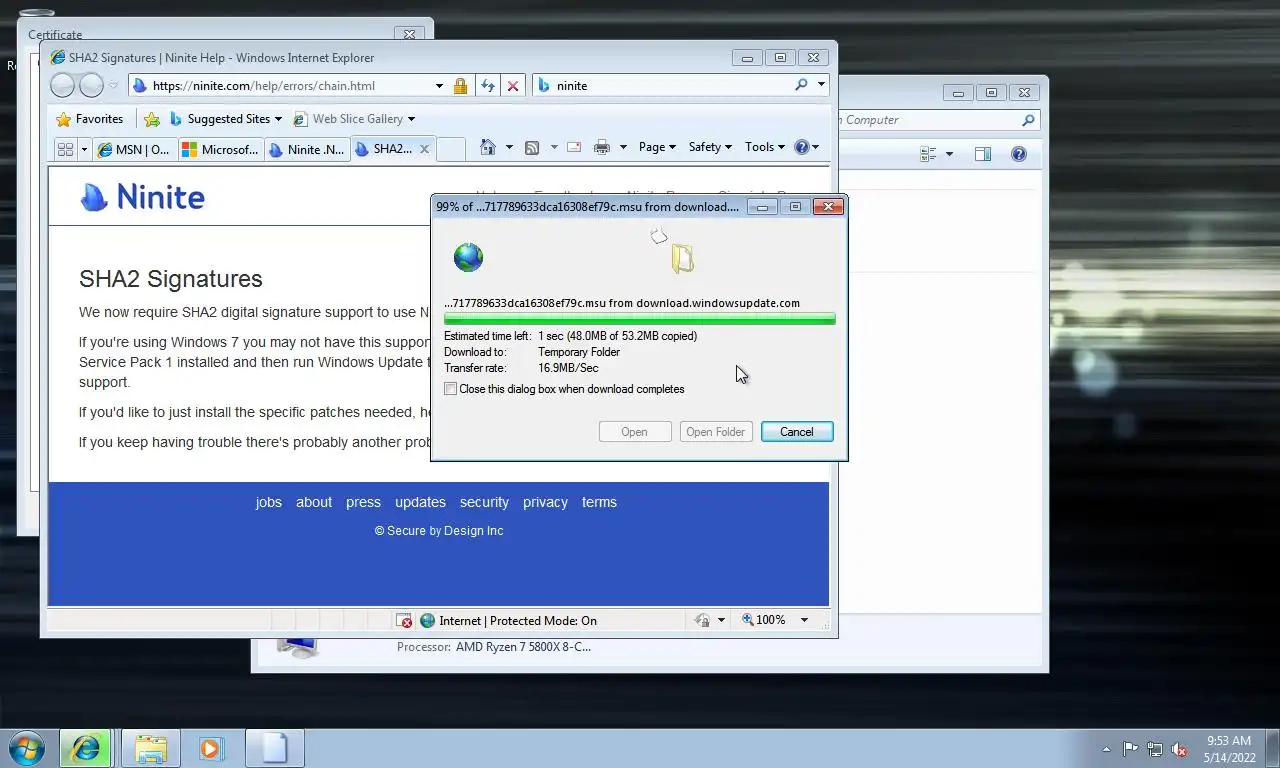Viewport: 1280px width, 768px height.
Task: Open the zoom level dropdown arrow
Action: [x=804, y=620]
